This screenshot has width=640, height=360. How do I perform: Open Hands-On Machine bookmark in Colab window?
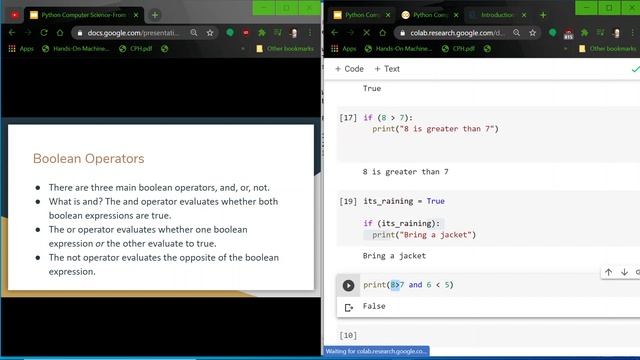398,49
